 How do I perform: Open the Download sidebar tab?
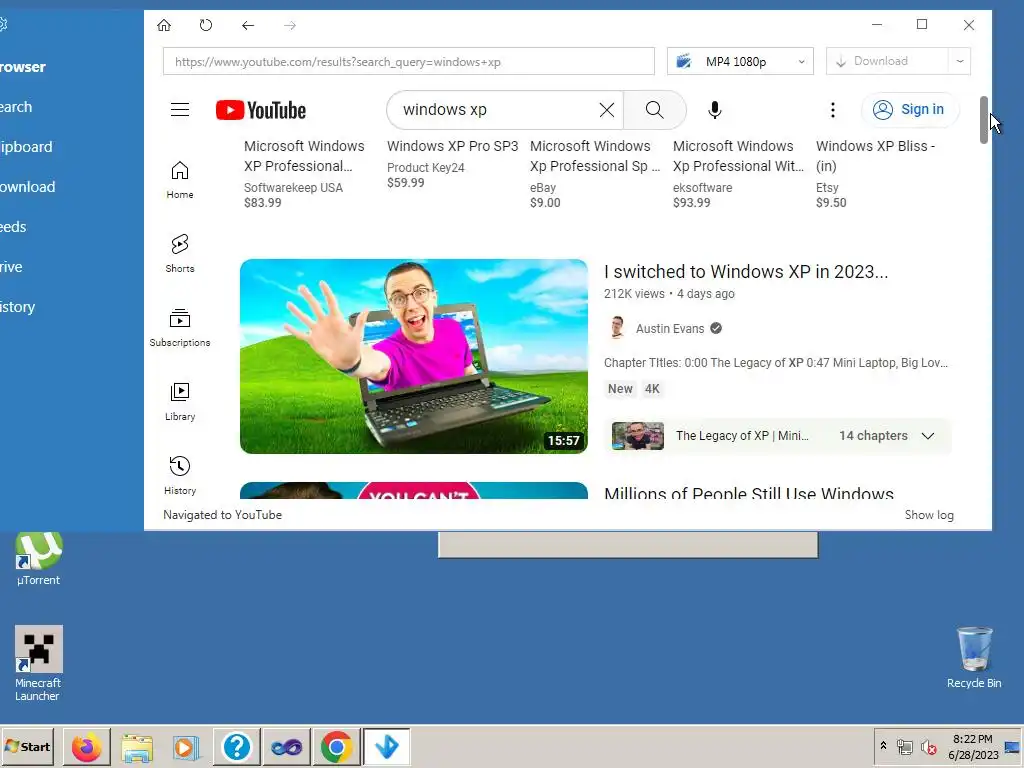(27, 187)
